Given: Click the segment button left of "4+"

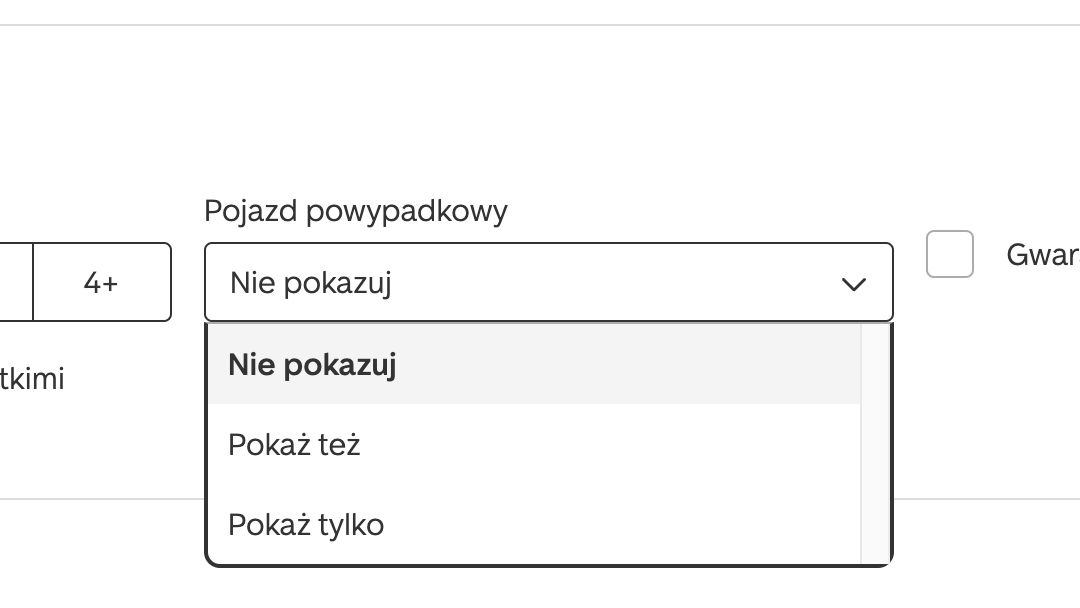Looking at the screenshot, I should coord(16,283).
